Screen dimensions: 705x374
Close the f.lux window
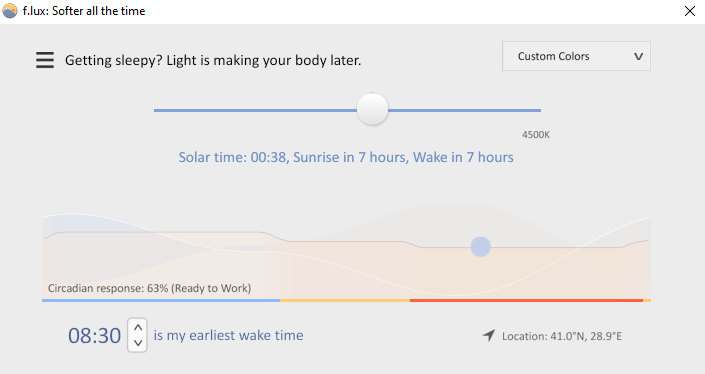pyautogui.click(x=690, y=11)
